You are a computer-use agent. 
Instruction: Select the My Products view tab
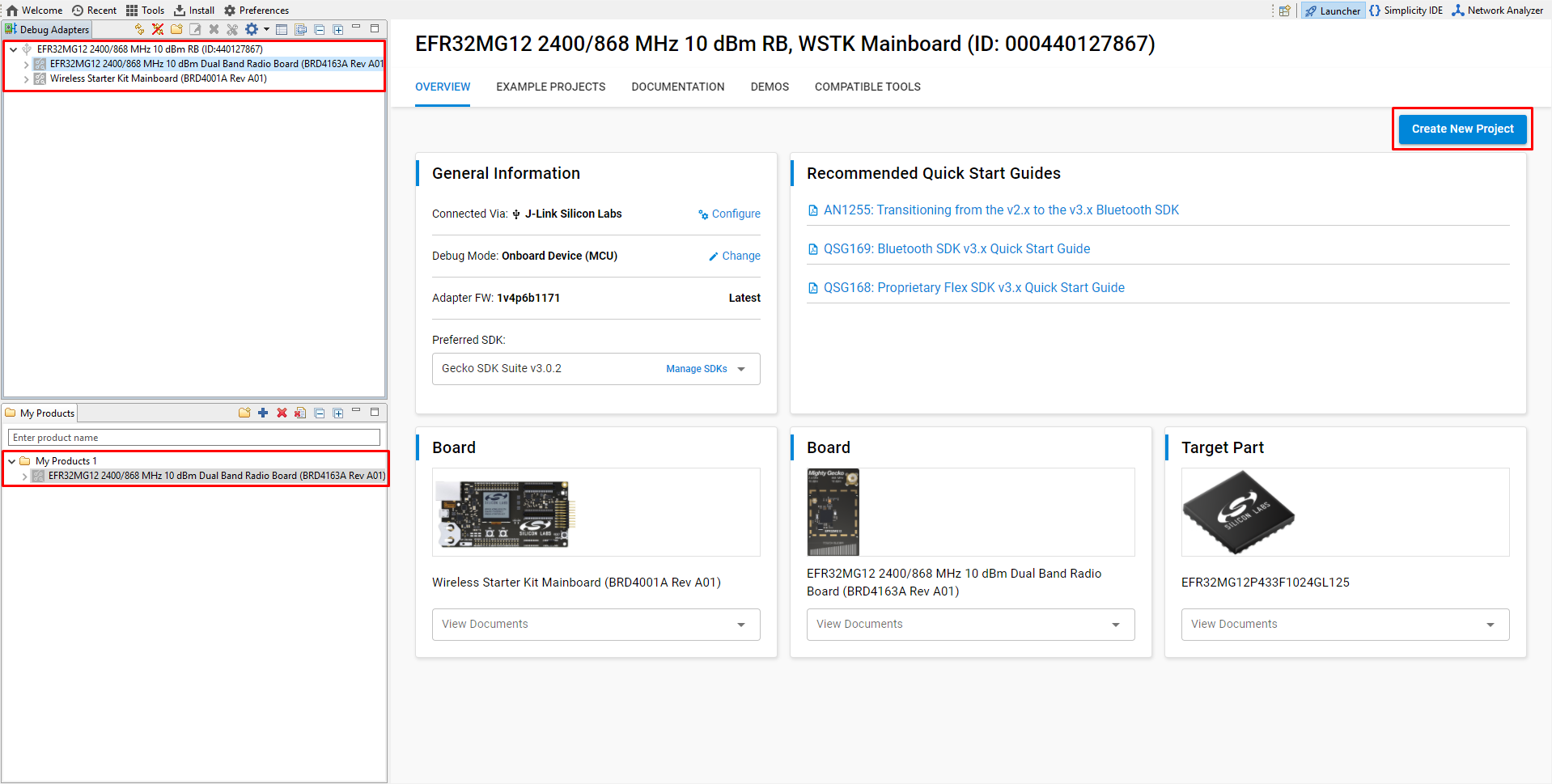[40, 413]
